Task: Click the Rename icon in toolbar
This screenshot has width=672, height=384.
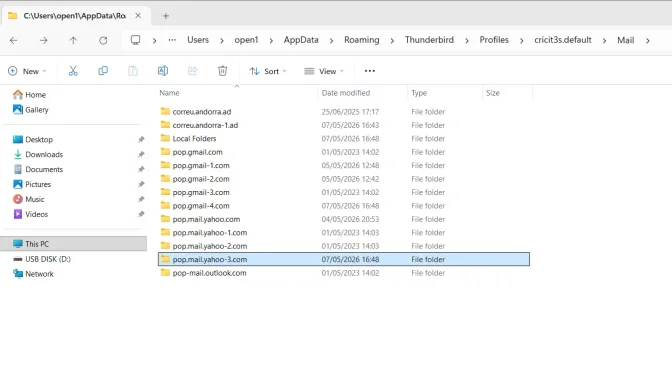Action: coord(163,71)
